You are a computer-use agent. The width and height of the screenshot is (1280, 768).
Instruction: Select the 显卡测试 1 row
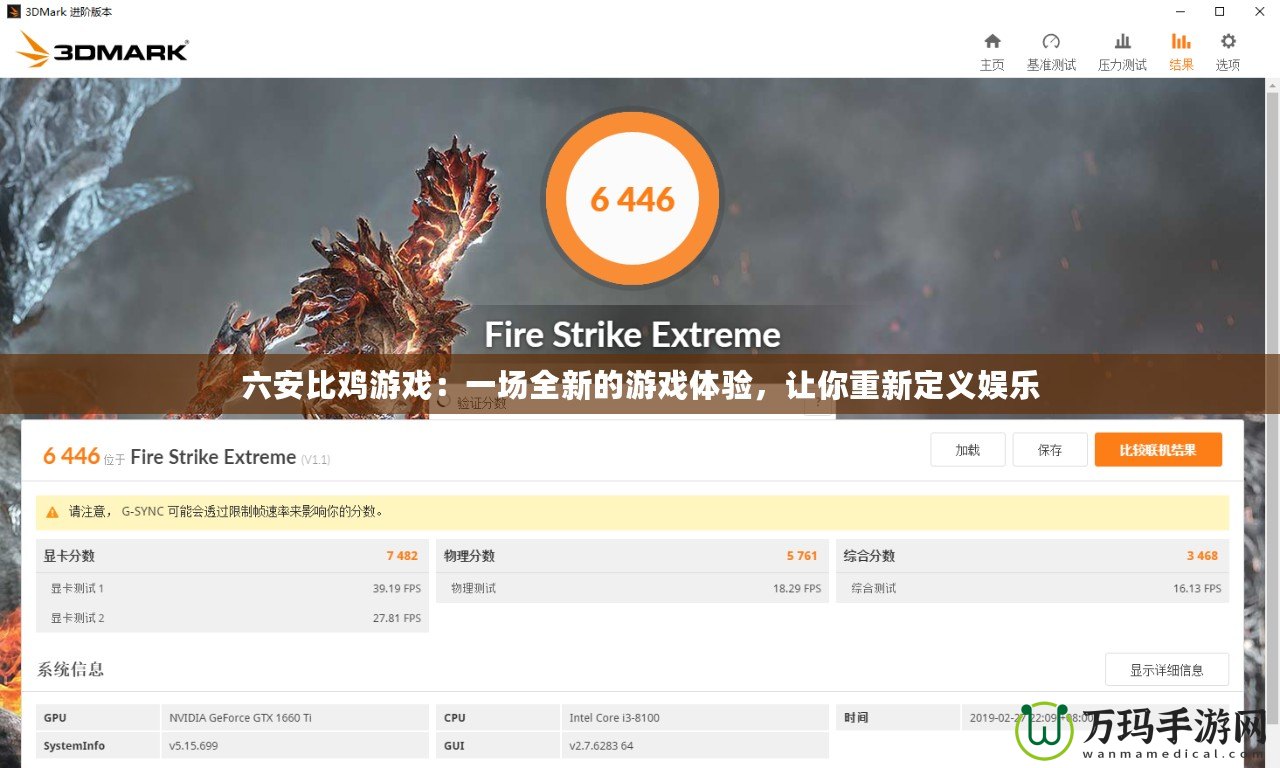click(x=232, y=588)
